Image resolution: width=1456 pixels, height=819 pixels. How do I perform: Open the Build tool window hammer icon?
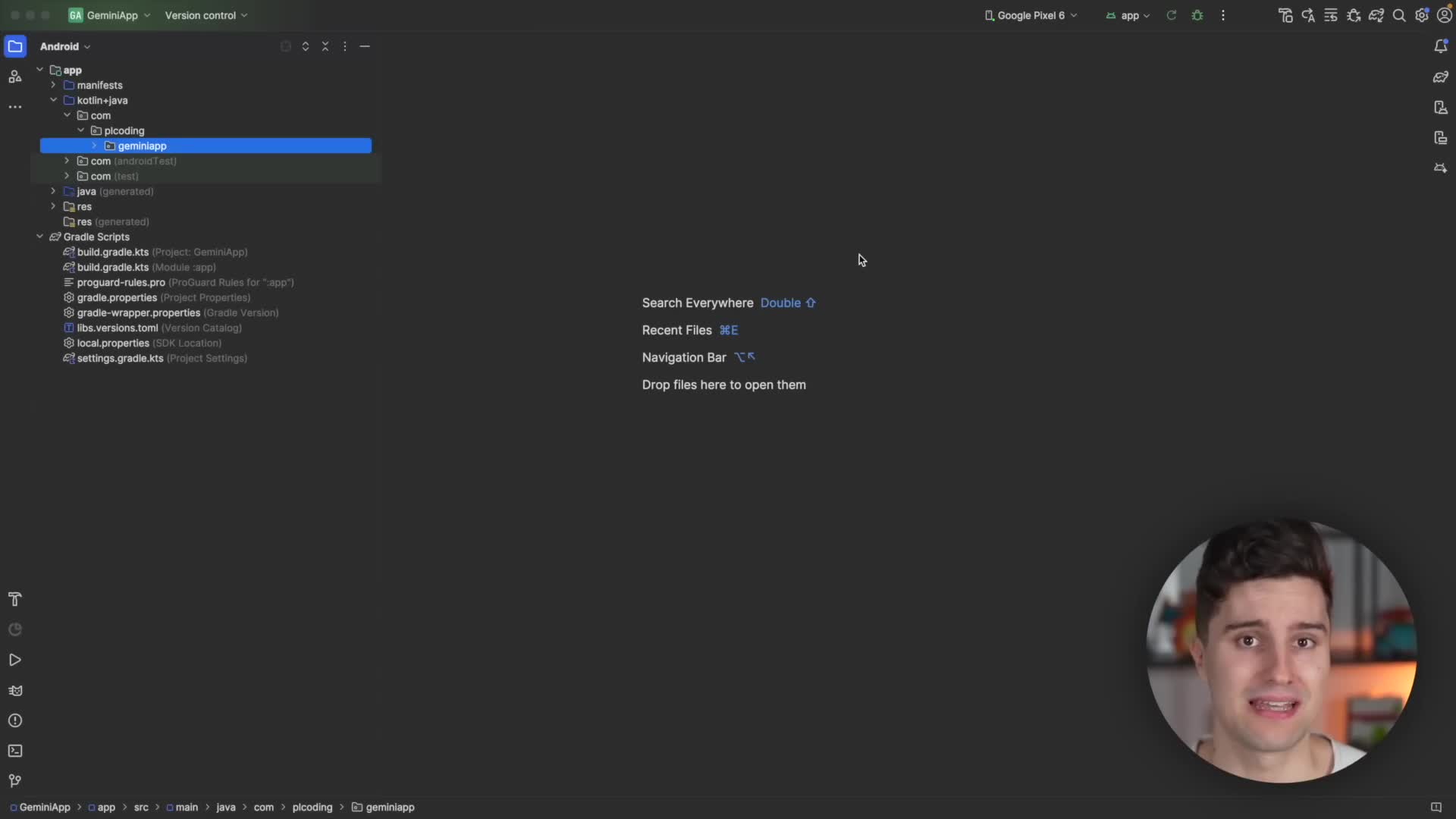[14, 599]
